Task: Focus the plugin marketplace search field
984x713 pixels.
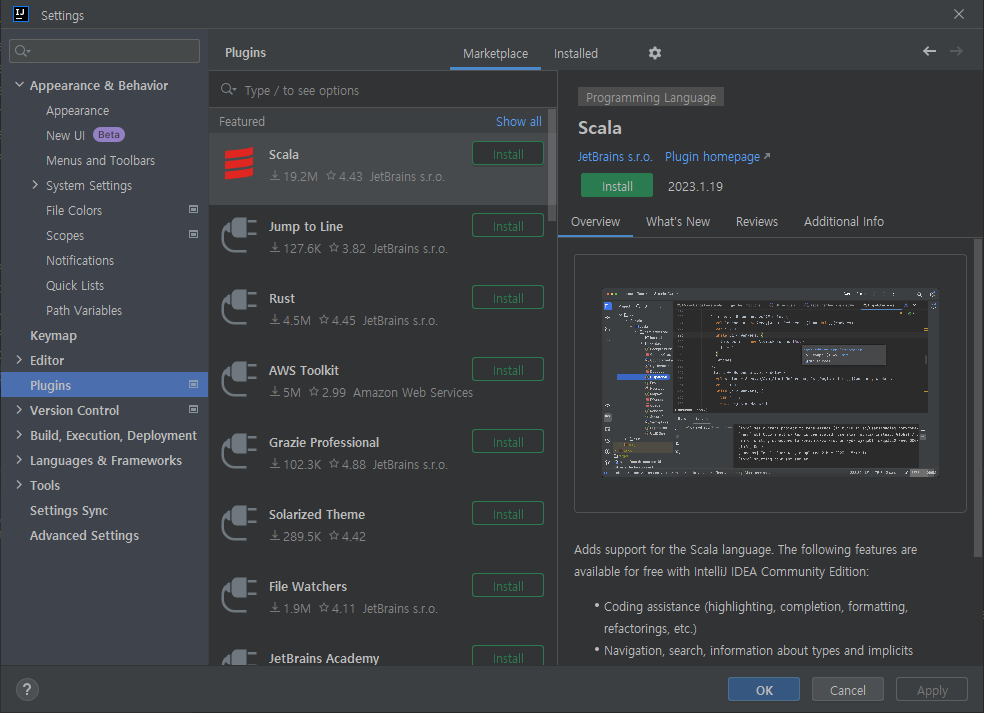Action: [x=383, y=90]
